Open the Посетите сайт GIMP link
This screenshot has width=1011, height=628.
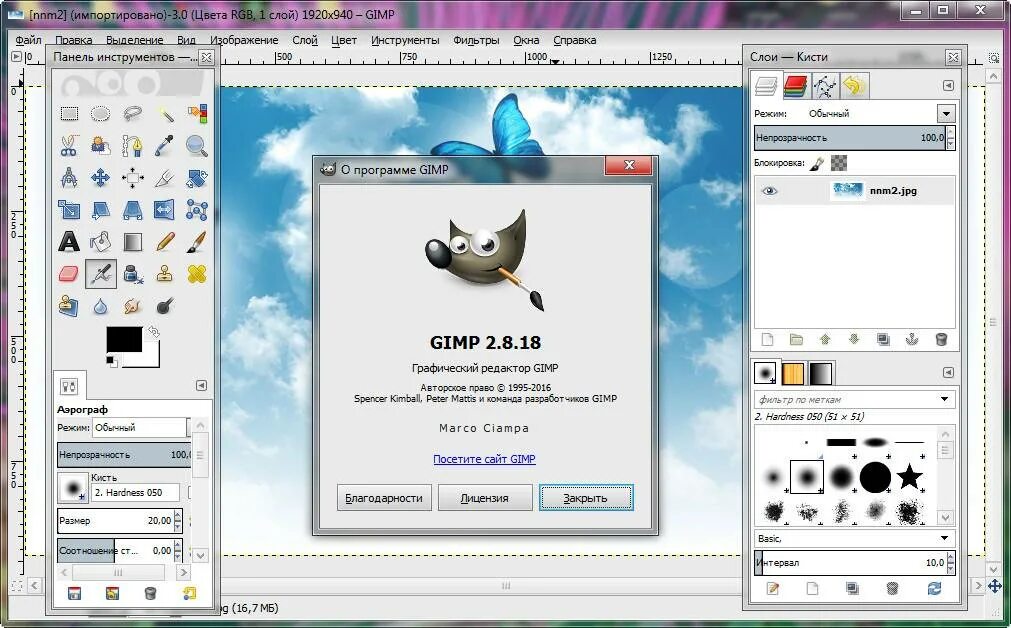point(484,459)
